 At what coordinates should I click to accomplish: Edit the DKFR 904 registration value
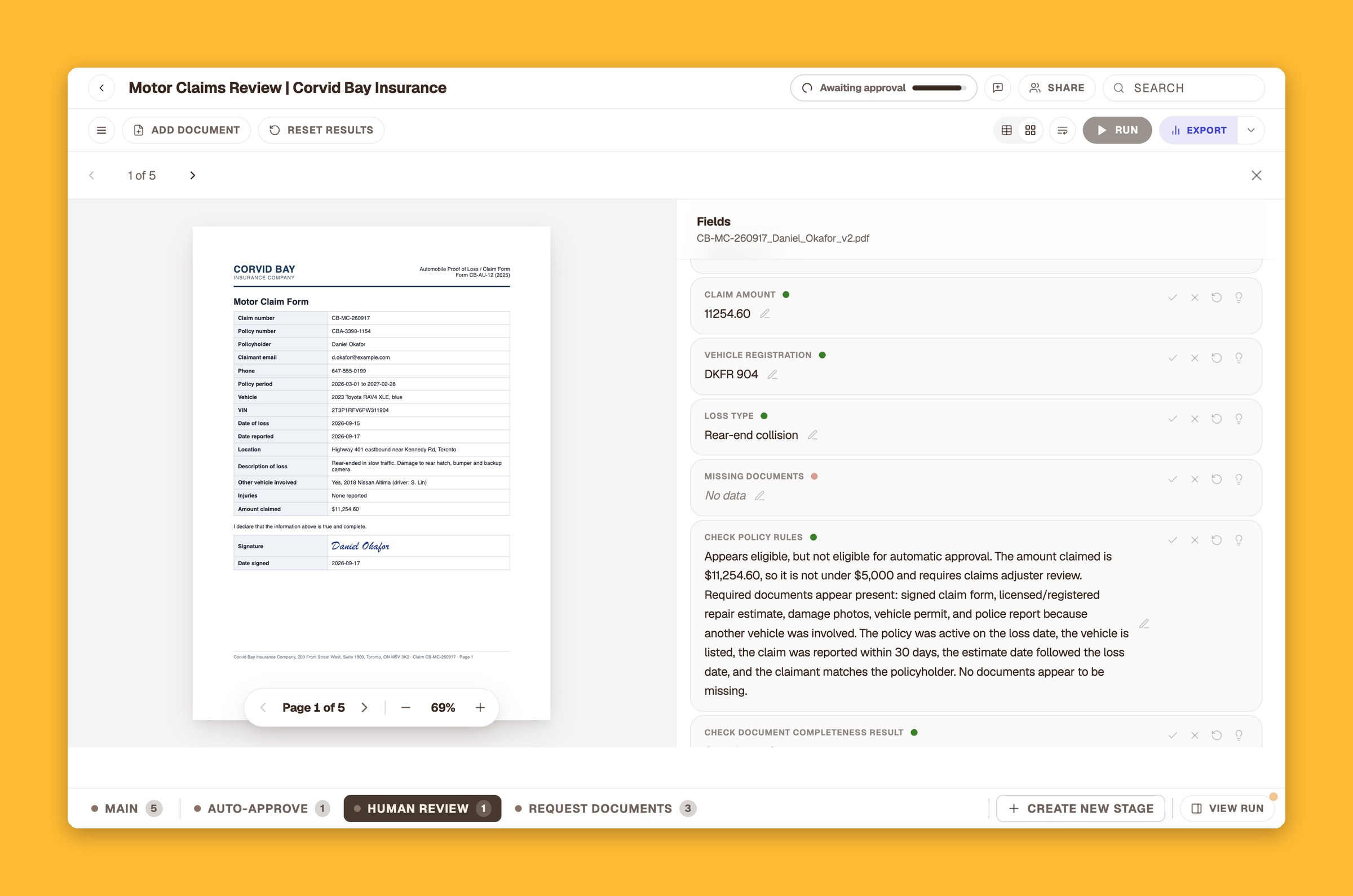(772, 374)
